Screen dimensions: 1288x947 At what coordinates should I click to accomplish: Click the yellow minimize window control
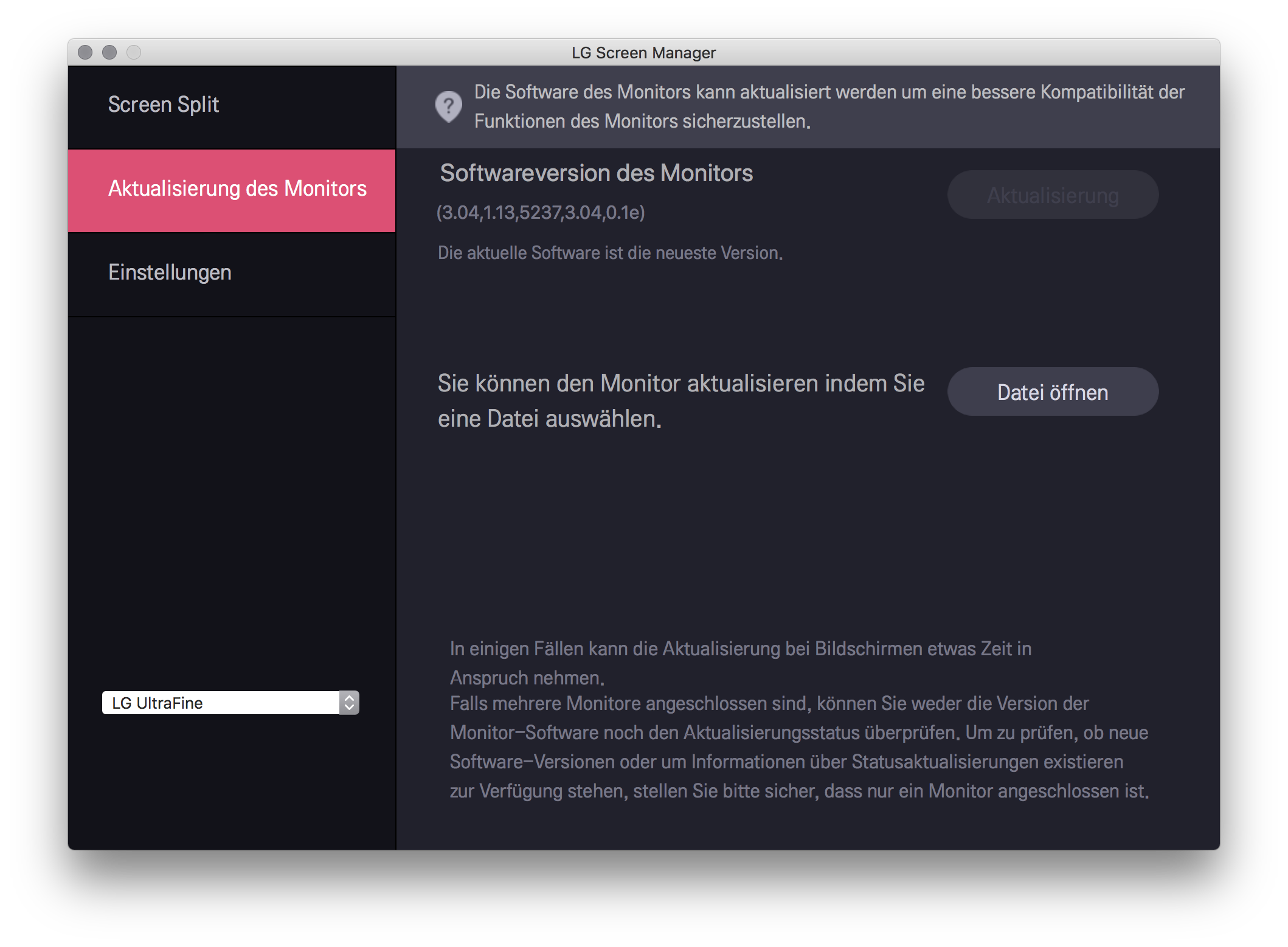109,53
